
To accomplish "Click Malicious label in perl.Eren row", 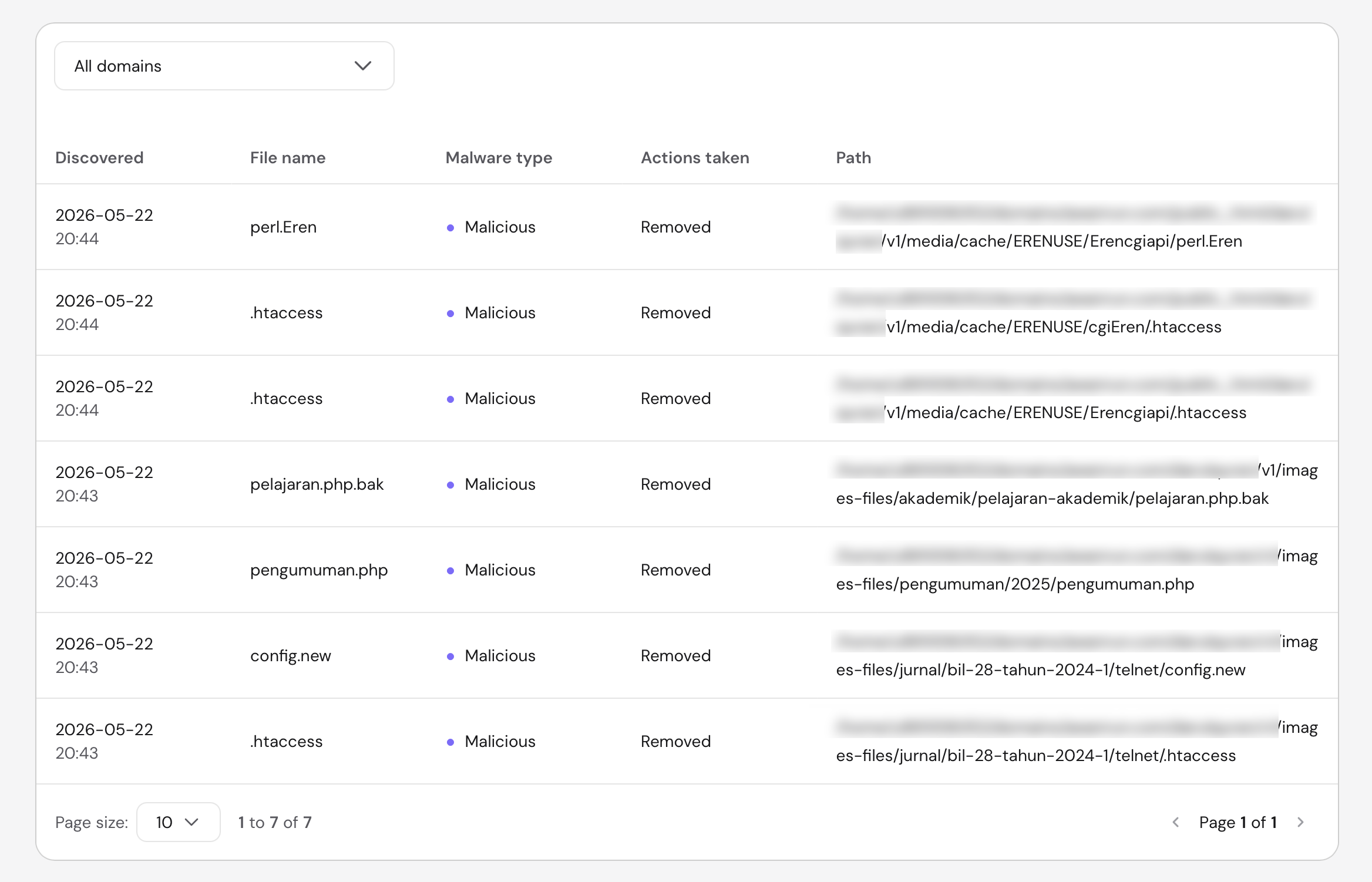I will point(500,227).
